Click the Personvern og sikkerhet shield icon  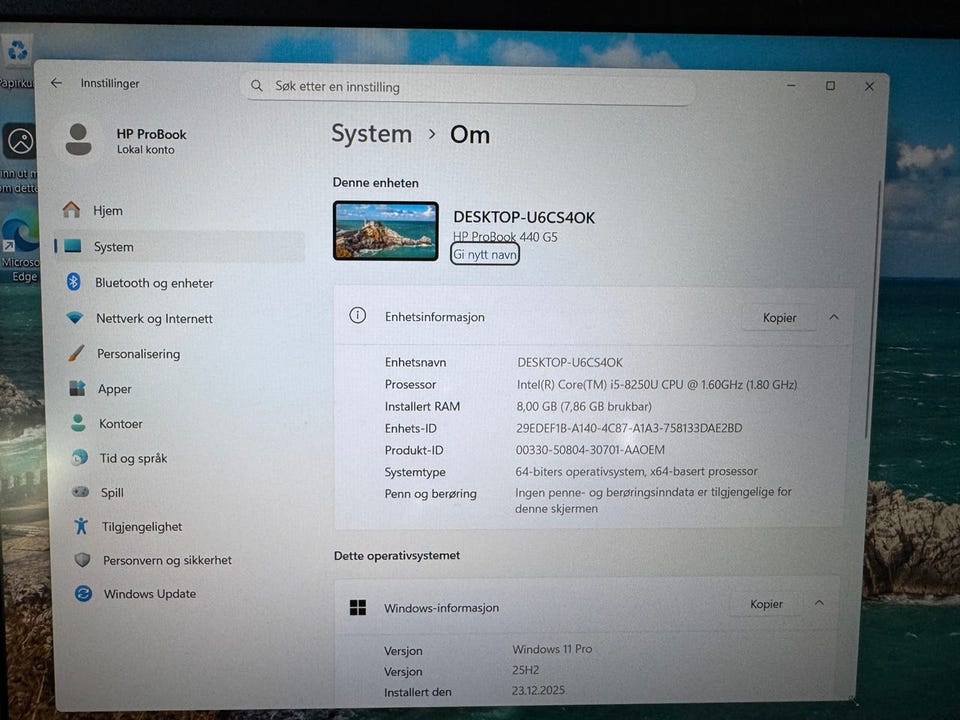pos(82,560)
